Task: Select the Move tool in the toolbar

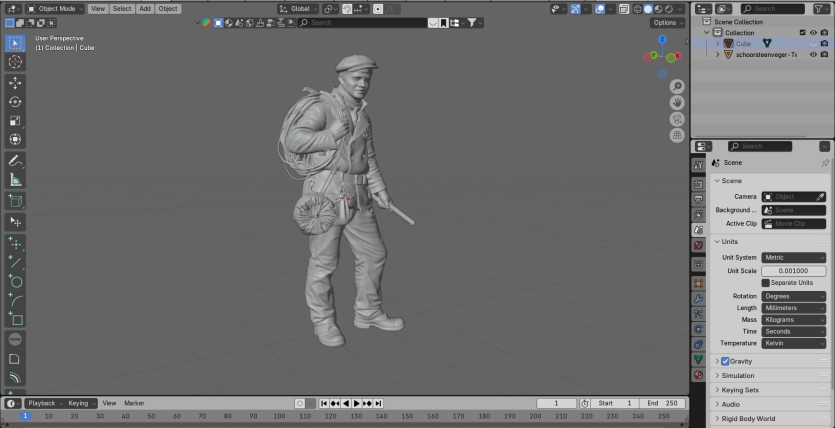Action: tap(15, 82)
